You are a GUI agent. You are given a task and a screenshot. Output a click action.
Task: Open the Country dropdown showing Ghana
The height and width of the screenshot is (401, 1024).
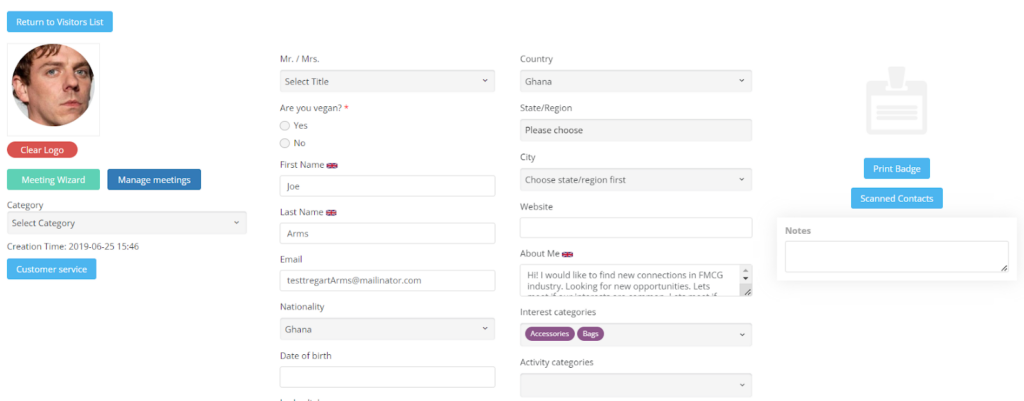click(x=635, y=81)
